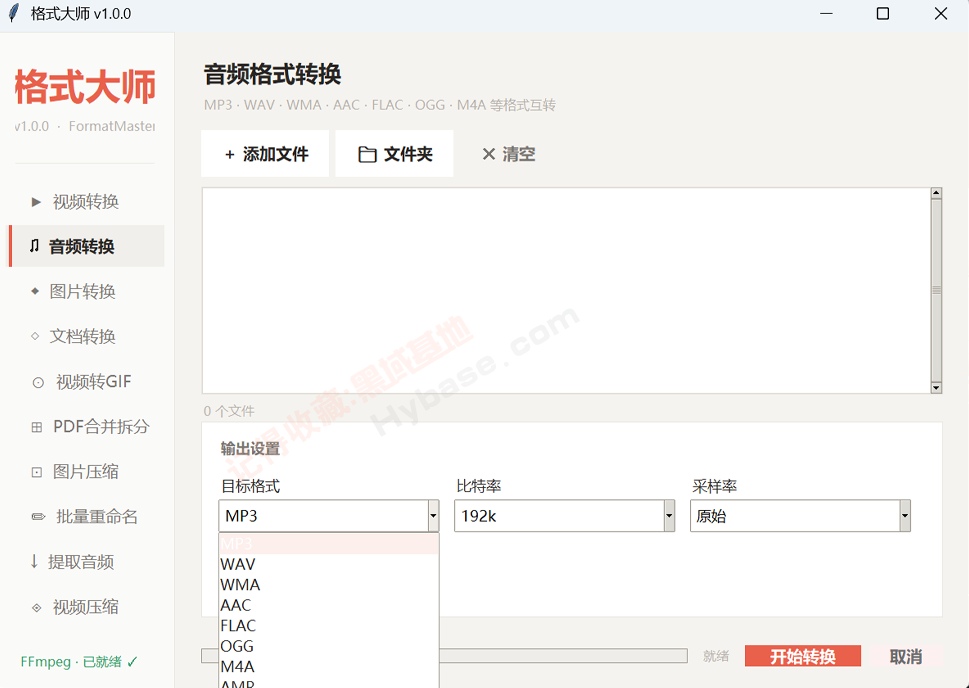Click the square icon beside 图片压缩
The height and width of the screenshot is (688, 969).
(x=36, y=472)
